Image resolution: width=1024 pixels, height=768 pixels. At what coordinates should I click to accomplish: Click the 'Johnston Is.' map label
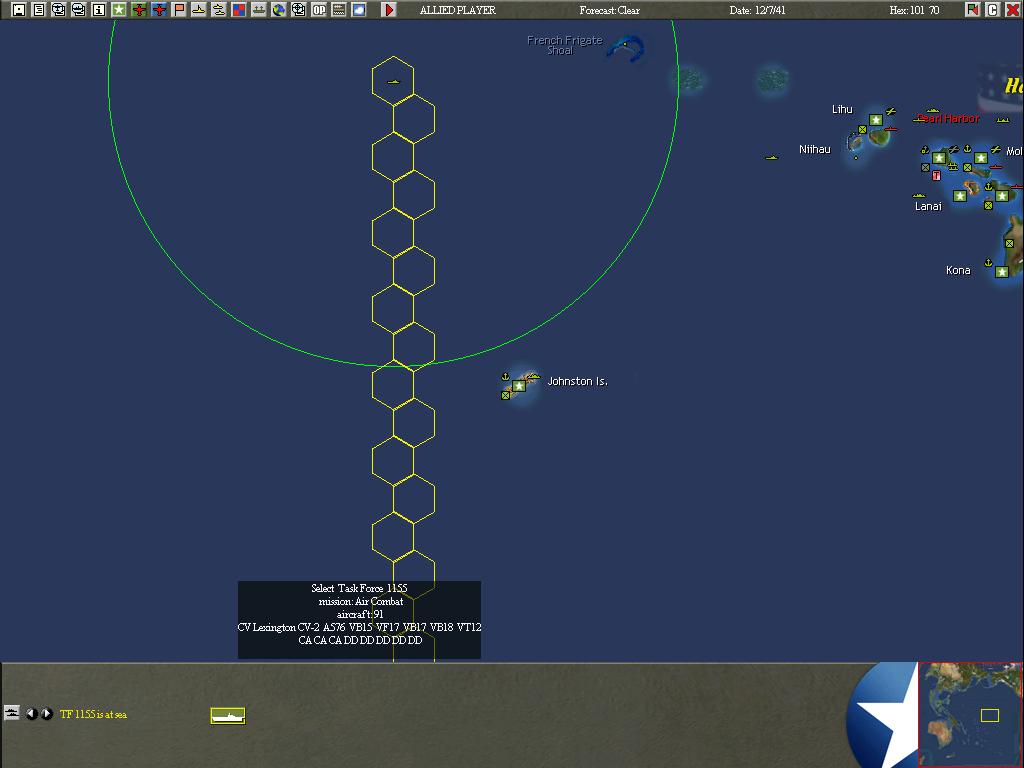tap(577, 381)
